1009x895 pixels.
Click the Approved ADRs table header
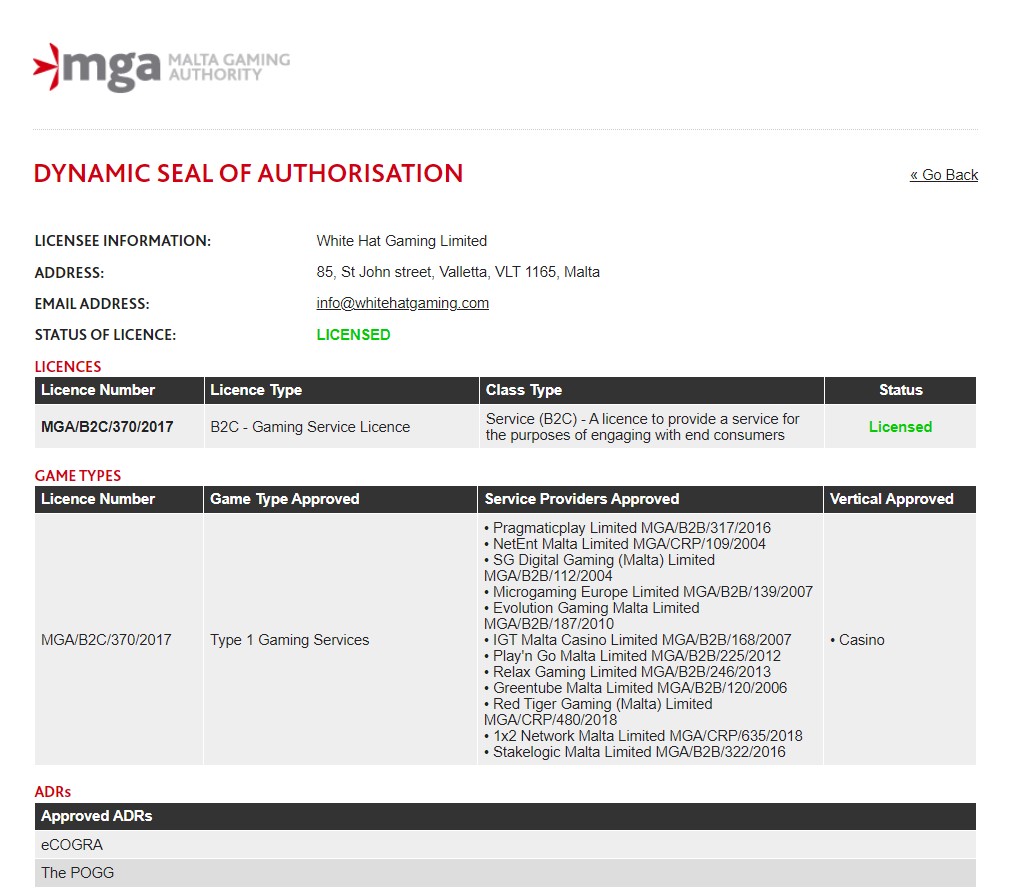point(505,816)
